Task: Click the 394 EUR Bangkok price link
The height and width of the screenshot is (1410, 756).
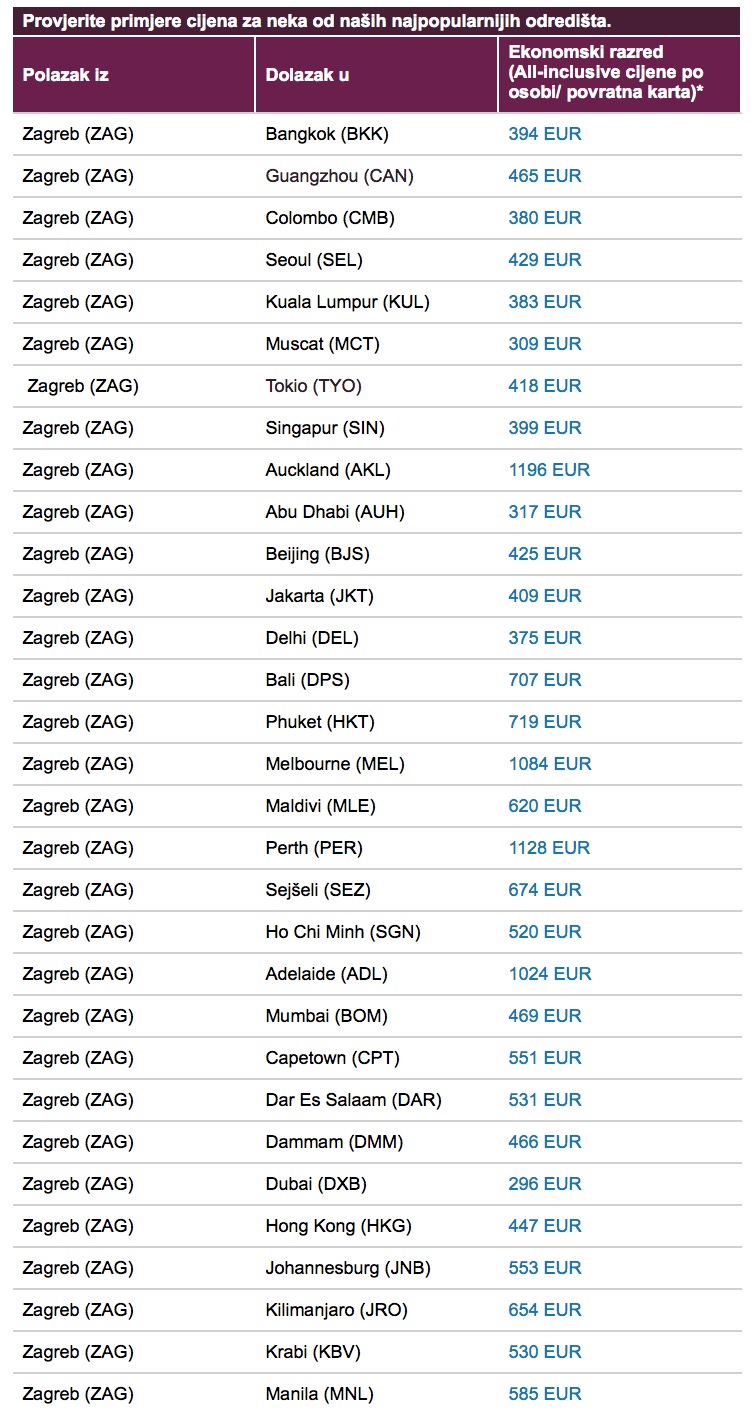Action: [x=544, y=134]
